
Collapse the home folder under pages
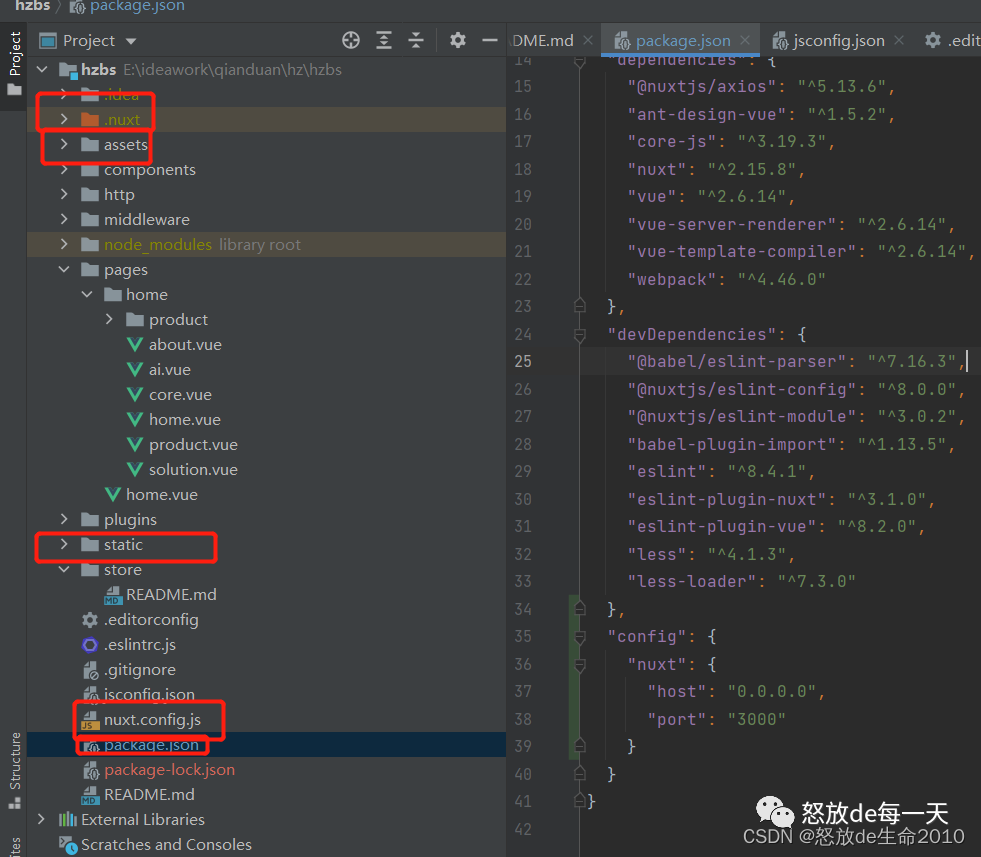click(x=87, y=294)
